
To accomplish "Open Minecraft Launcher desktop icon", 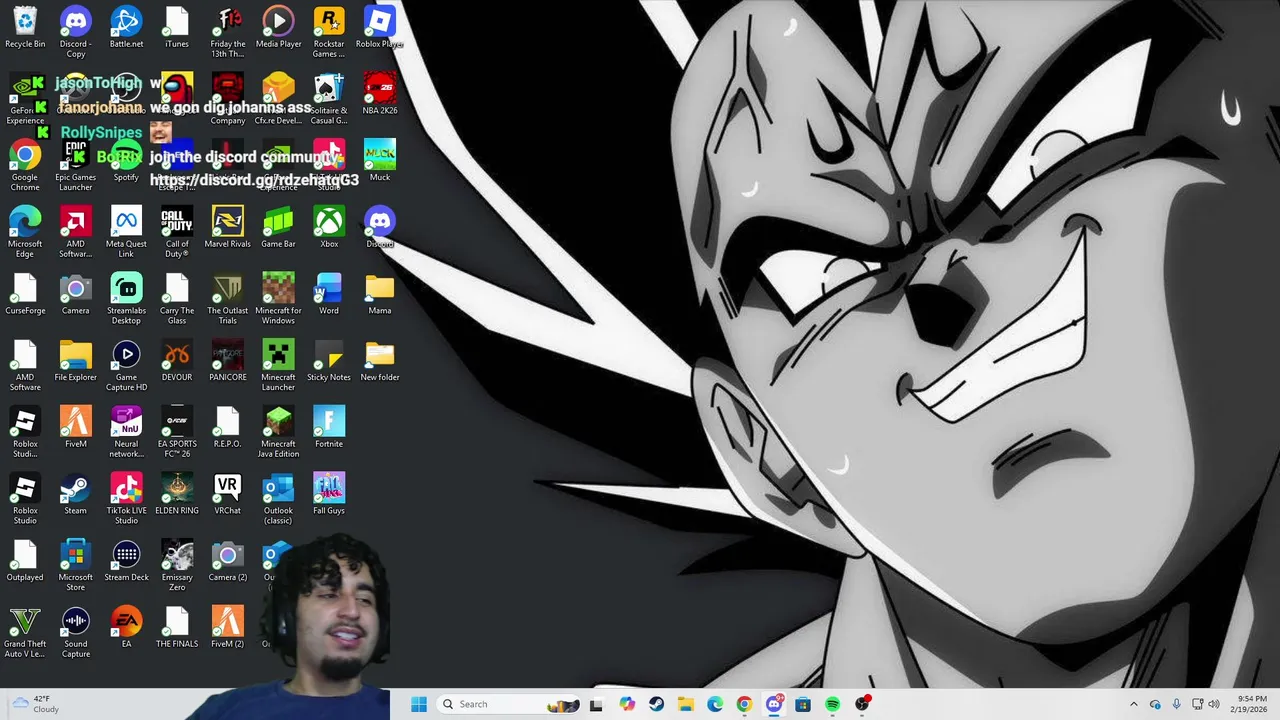I will (x=278, y=366).
